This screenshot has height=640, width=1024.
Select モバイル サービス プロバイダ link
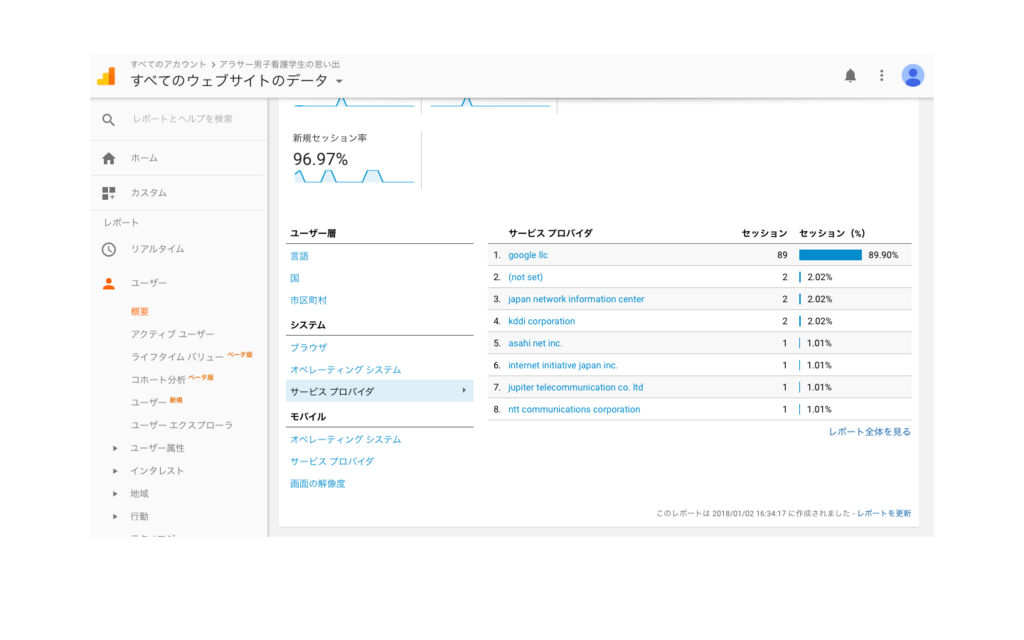[332, 462]
